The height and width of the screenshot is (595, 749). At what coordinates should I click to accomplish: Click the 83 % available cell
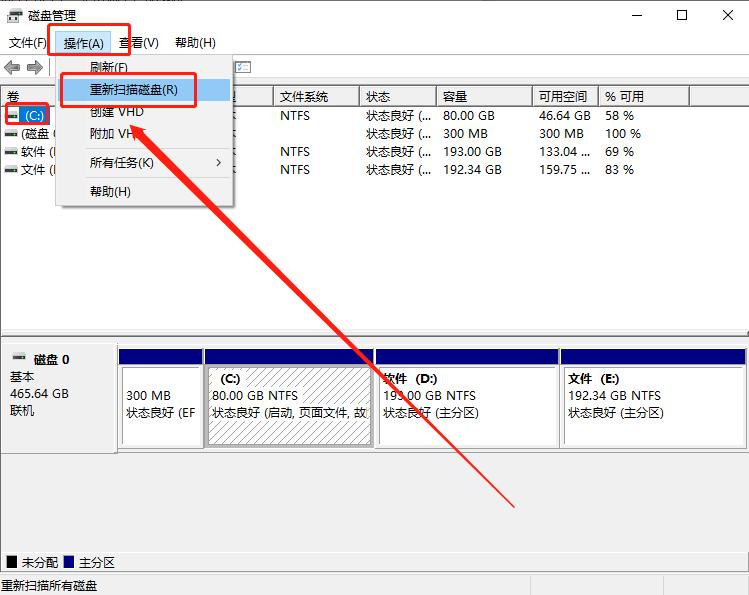[619, 170]
